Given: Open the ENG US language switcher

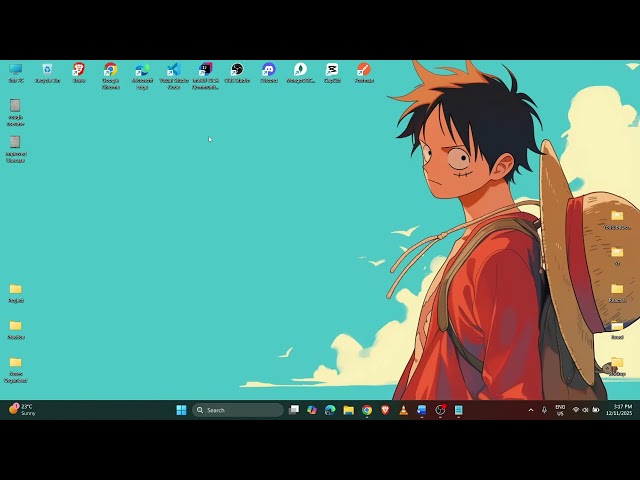Looking at the screenshot, I should (560, 410).
